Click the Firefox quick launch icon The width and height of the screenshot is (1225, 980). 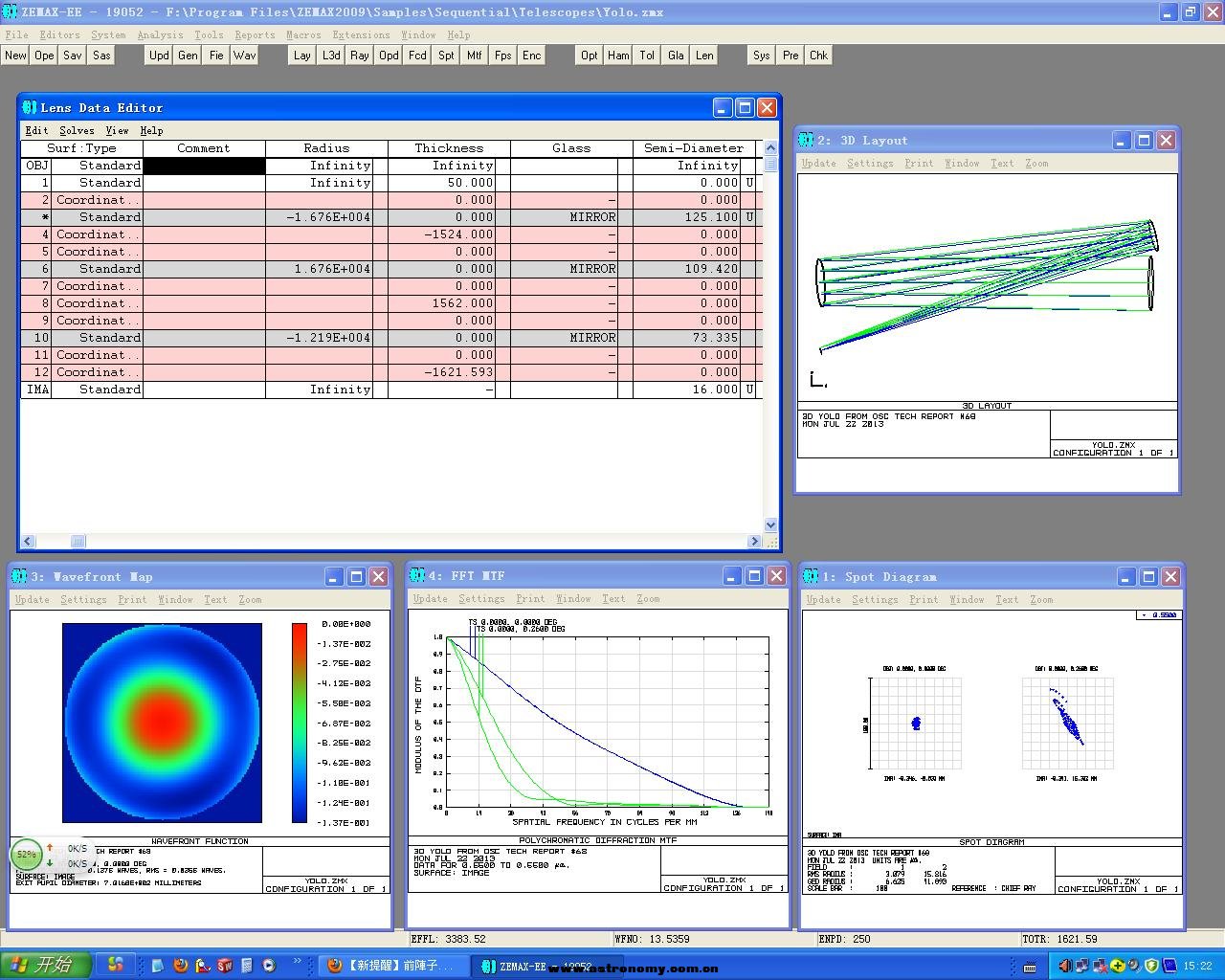(180, 966)
